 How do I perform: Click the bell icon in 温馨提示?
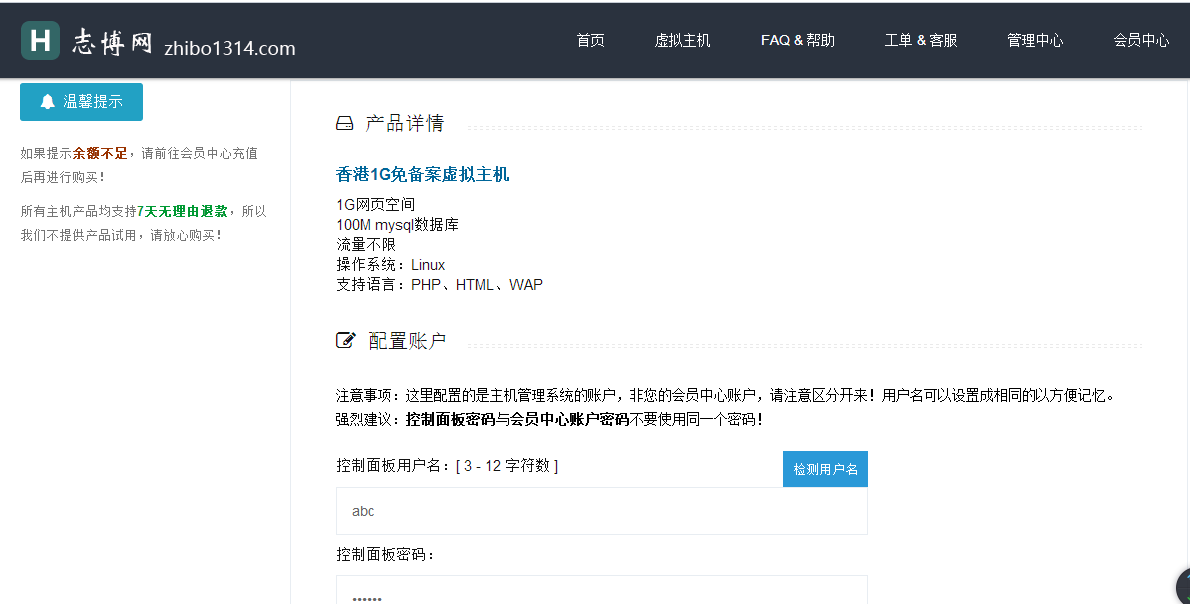point(47,102)
